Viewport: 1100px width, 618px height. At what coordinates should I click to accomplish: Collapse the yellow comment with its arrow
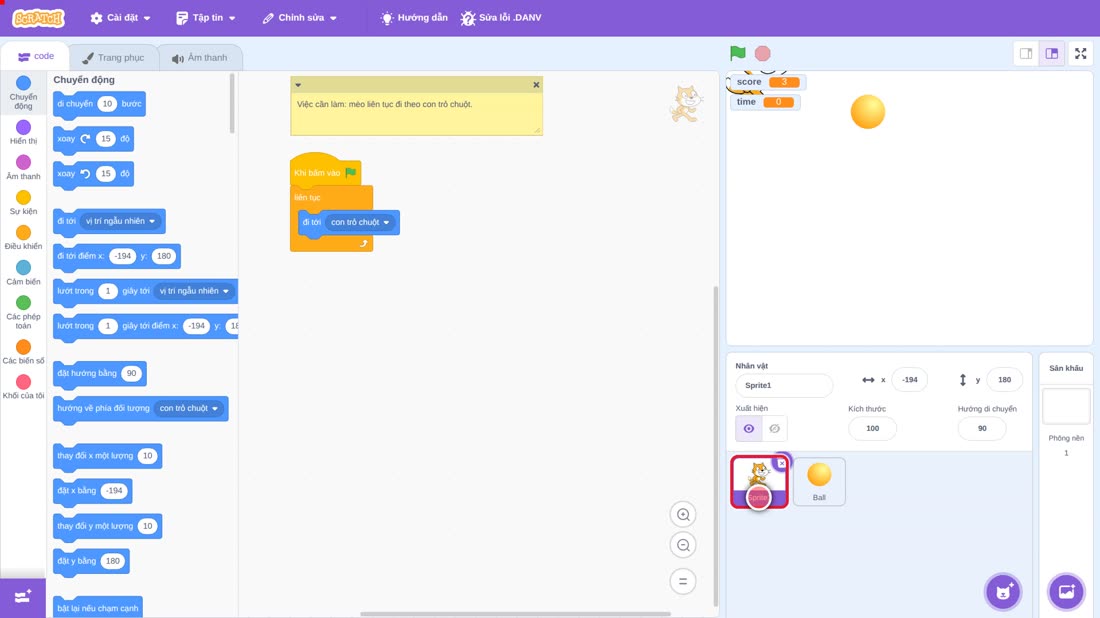click(298, 85)
